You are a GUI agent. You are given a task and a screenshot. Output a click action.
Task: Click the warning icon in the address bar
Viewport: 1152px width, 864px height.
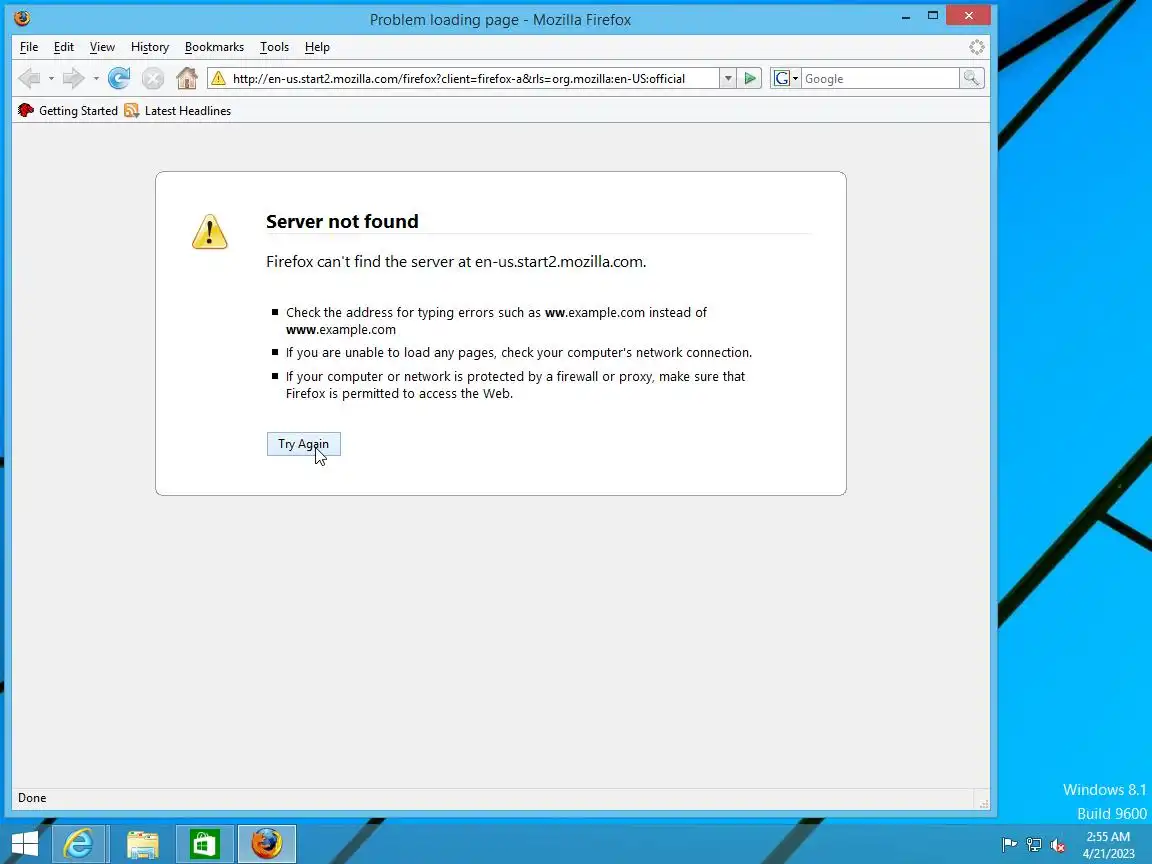pos(218,78)
